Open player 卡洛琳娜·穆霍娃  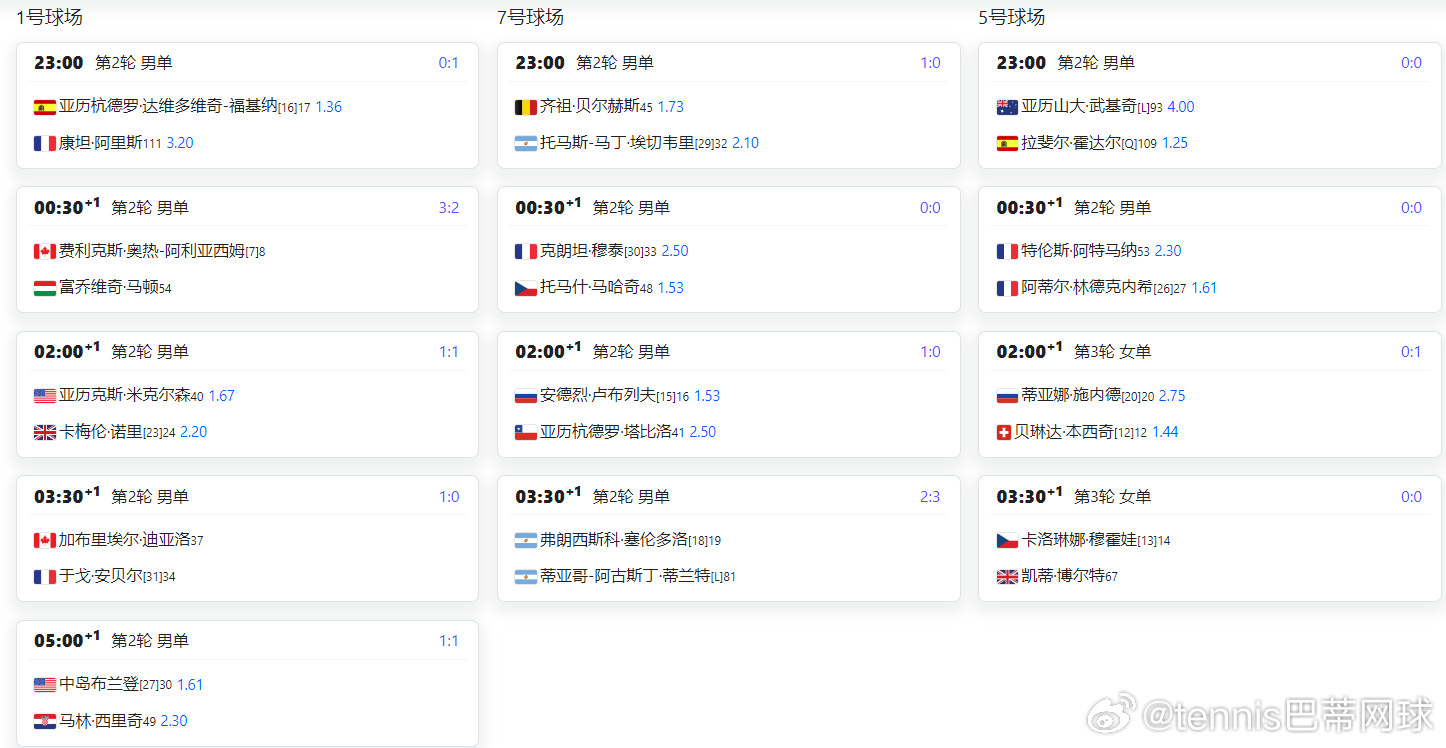point(1079,539)
